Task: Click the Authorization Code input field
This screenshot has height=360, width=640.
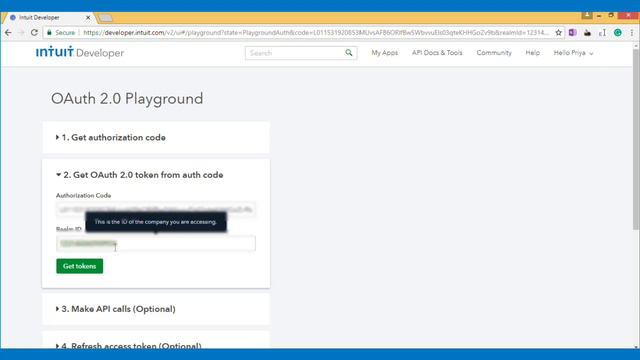Action: pos(156,209)
